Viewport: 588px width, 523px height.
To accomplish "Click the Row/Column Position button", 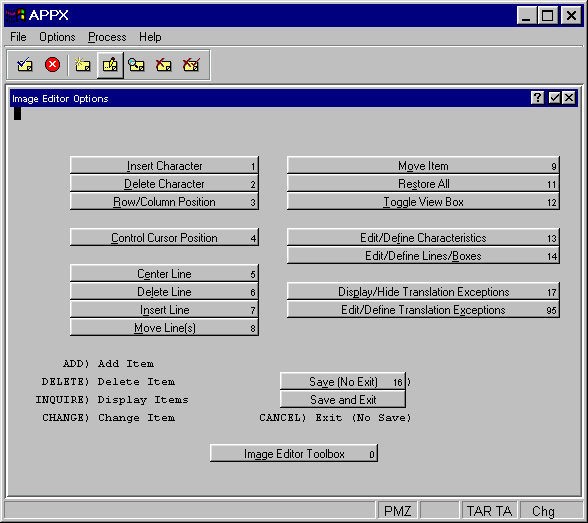I will pos(164,201).
